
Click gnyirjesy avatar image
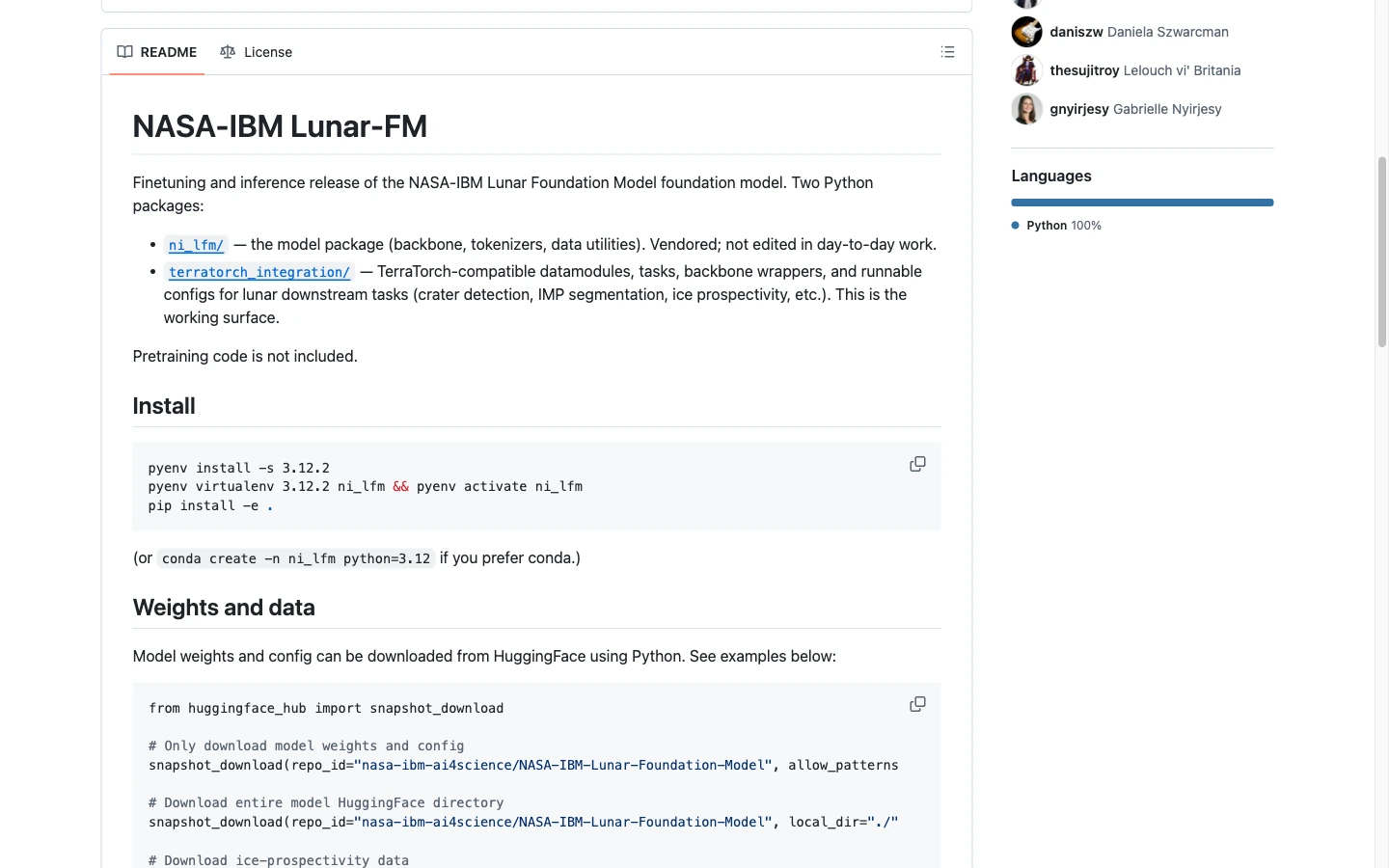click(x=1026, y=109)
